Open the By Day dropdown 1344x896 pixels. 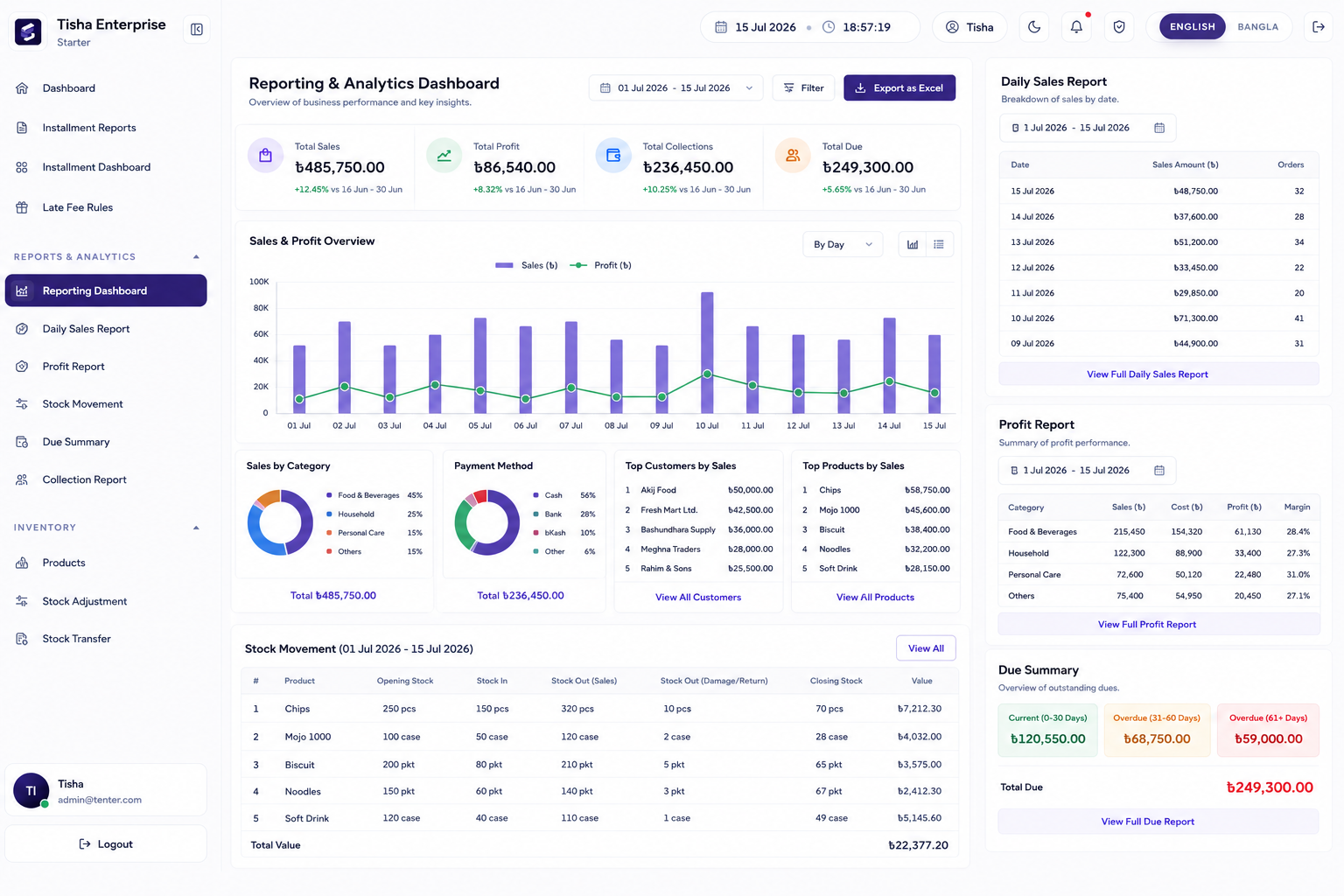click(x=843, y=245)
